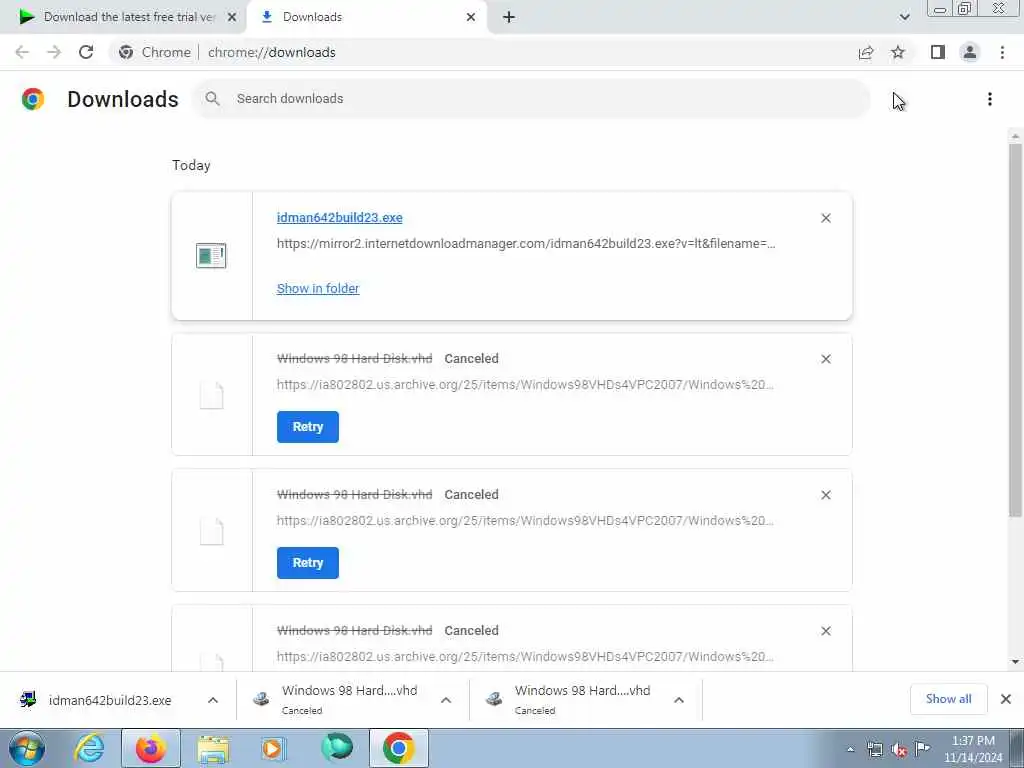Click the page's vertical scrollbar thumb
This screenshot has height=768, width=1024.
[x=1015, y=330]
